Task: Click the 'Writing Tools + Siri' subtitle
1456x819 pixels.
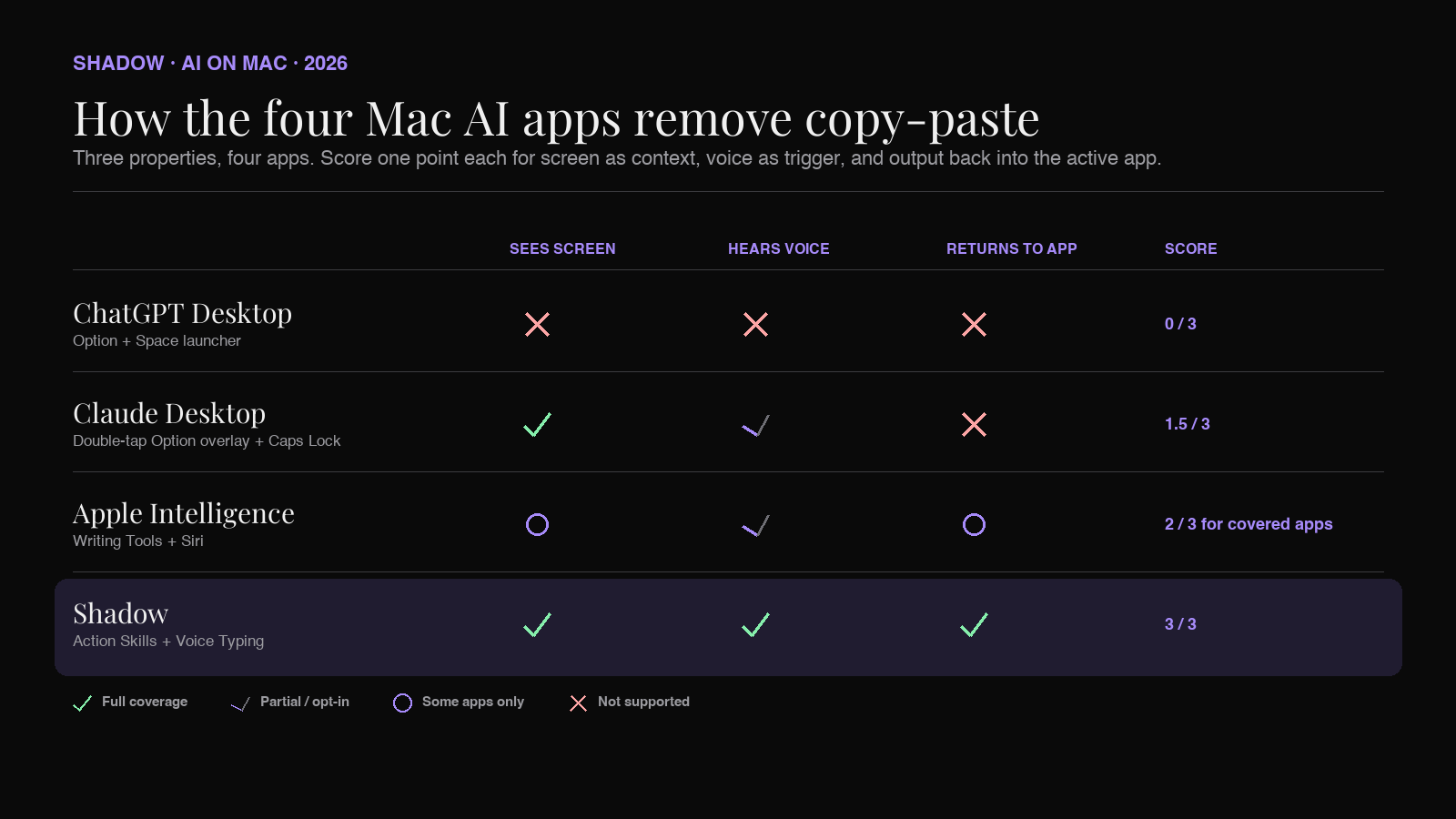Action: pos(138,541)
